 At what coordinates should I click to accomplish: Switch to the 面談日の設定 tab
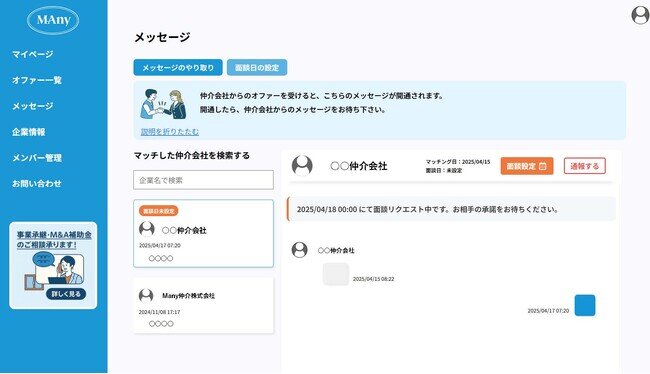[x=257, y=68]
